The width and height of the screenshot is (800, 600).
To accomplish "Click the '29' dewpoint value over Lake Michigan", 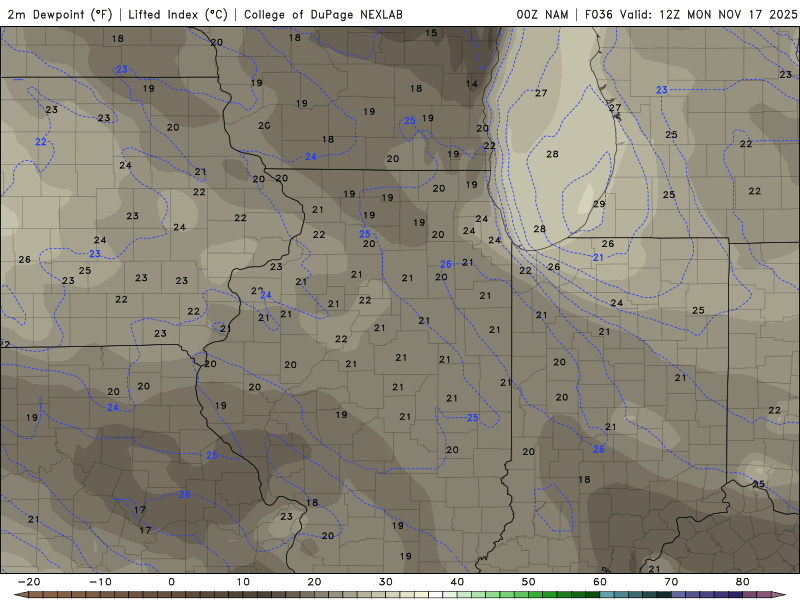I will (x=599, y=204).
